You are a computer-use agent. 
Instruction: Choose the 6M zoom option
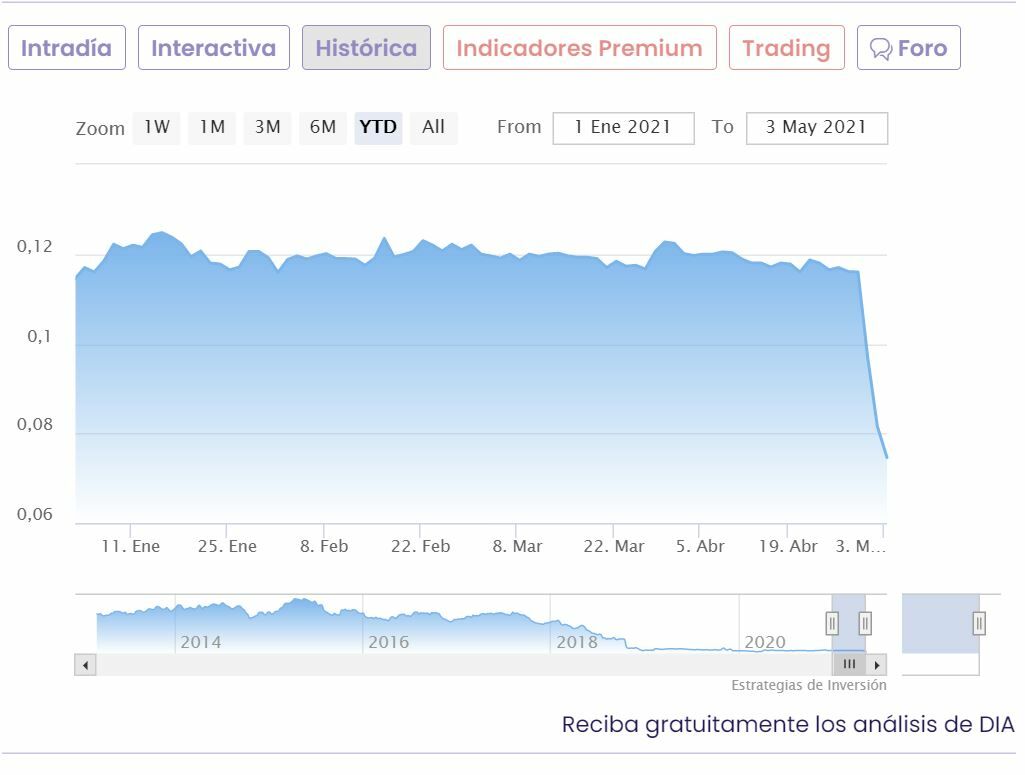coord(322,127)
